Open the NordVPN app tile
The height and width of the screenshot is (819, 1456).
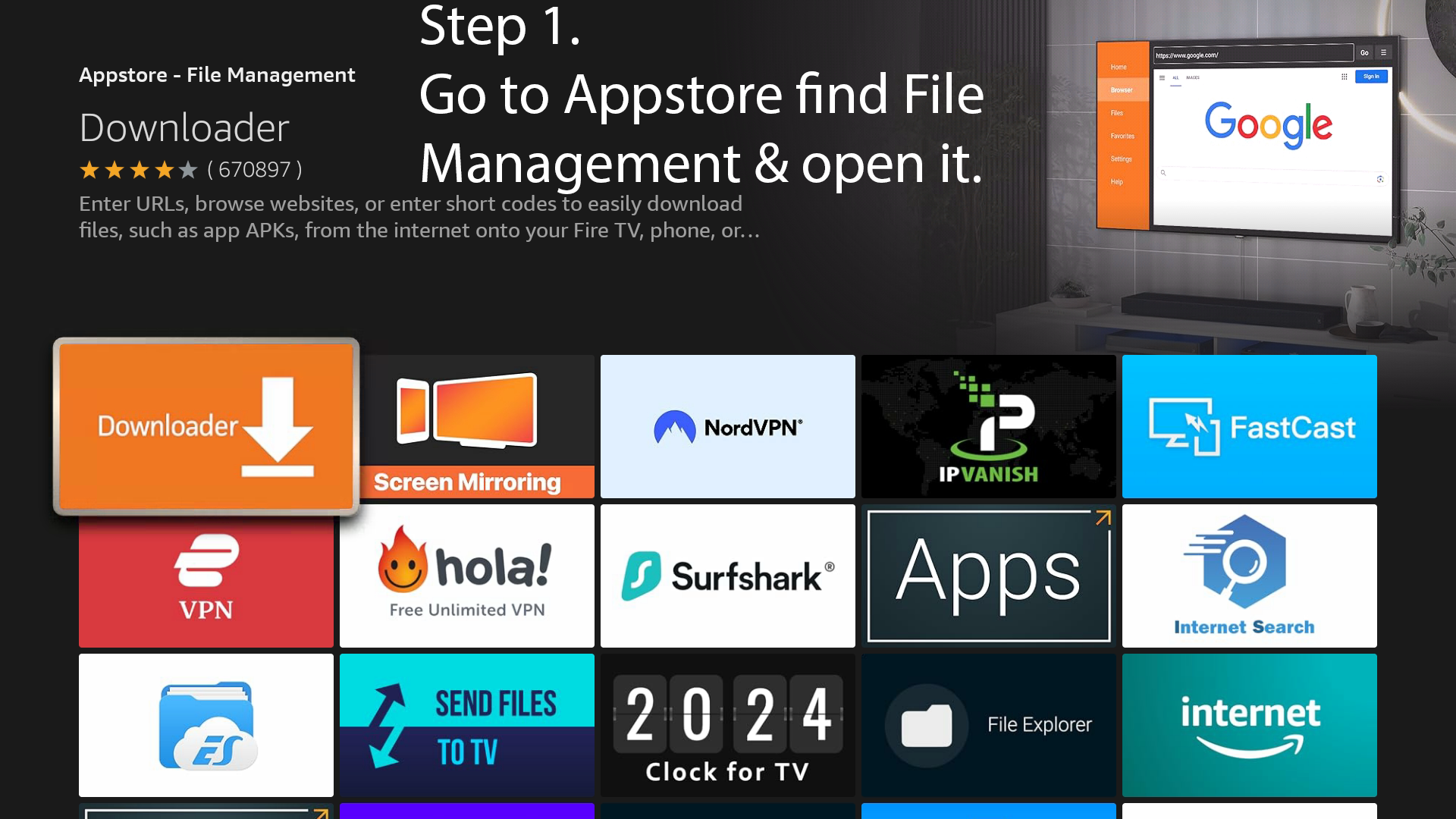point(727,426)
